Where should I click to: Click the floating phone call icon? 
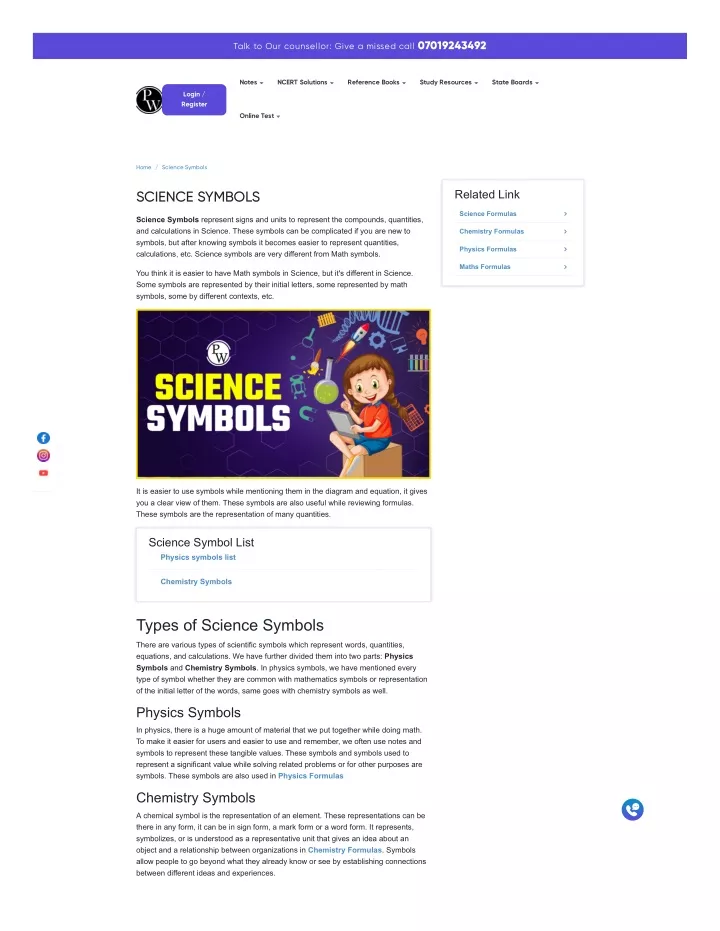click(x=632, y=809)
